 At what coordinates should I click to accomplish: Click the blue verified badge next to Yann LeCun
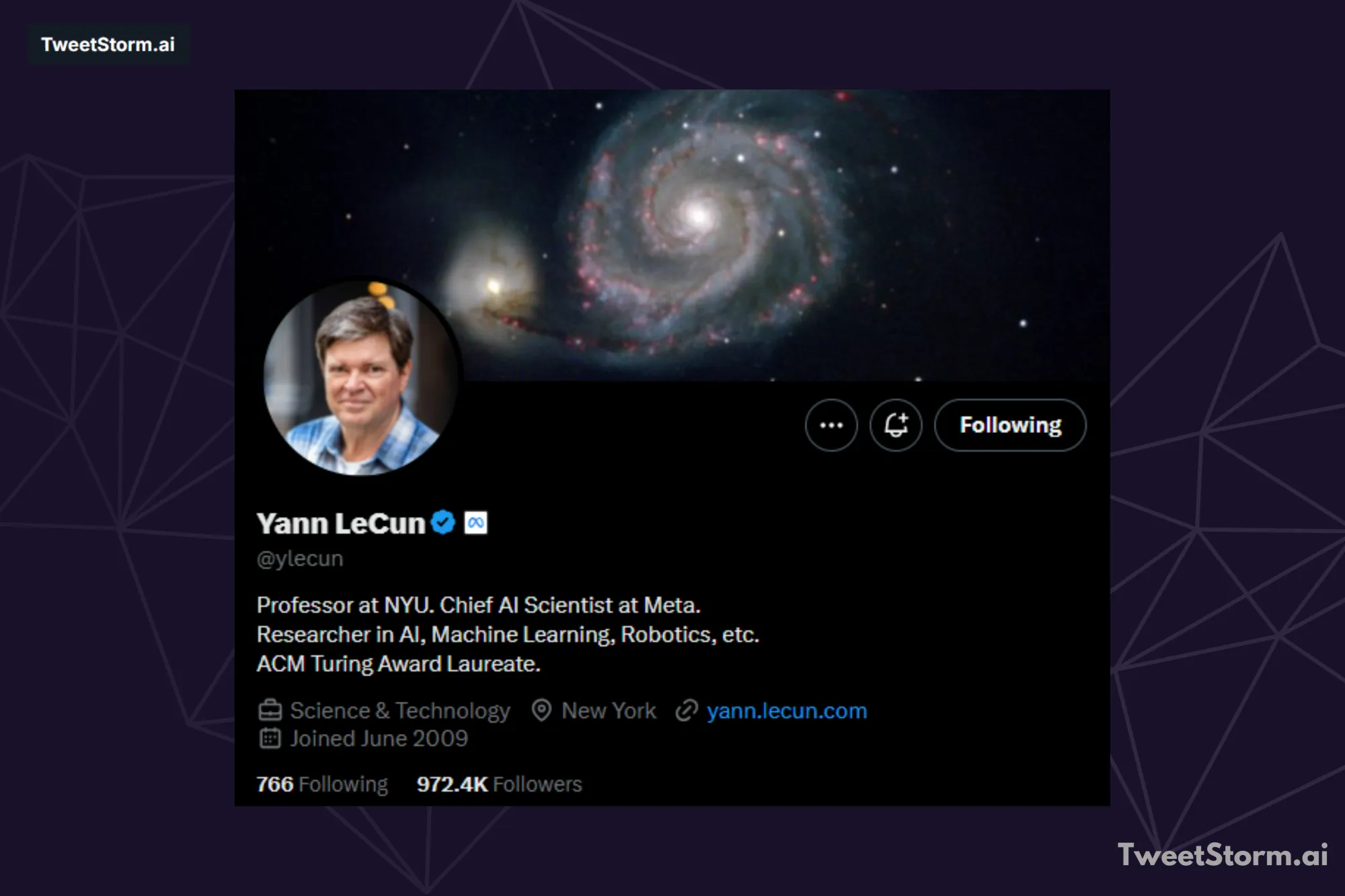442,521
